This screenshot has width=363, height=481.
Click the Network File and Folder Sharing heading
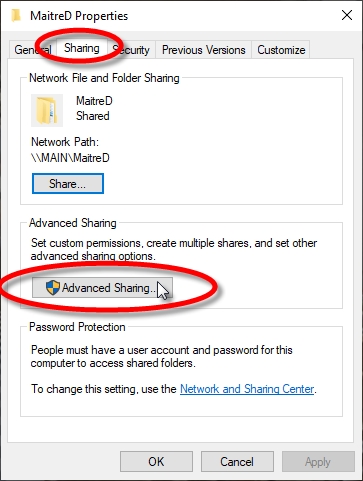coord(104,78)
